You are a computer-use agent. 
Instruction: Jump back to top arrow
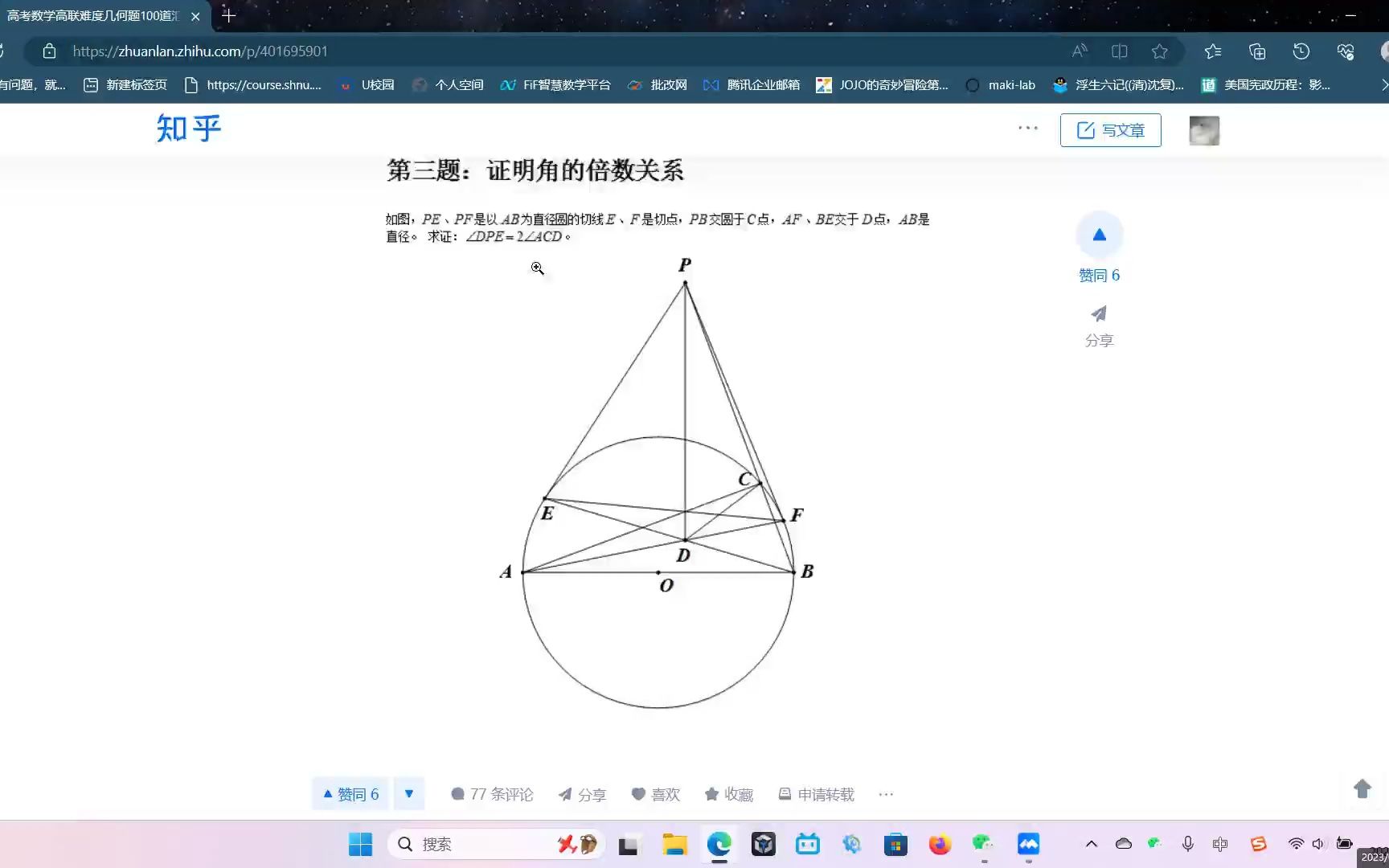coord(1362,788)
